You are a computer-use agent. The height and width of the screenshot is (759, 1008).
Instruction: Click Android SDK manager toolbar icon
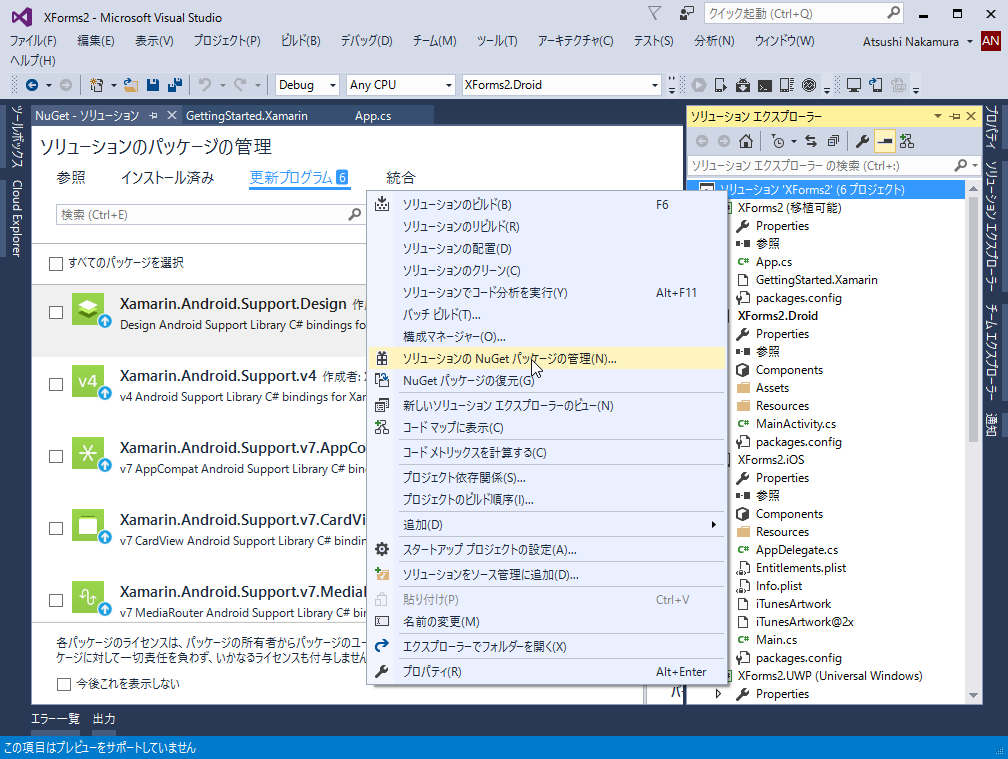click(x=742, y=85)
